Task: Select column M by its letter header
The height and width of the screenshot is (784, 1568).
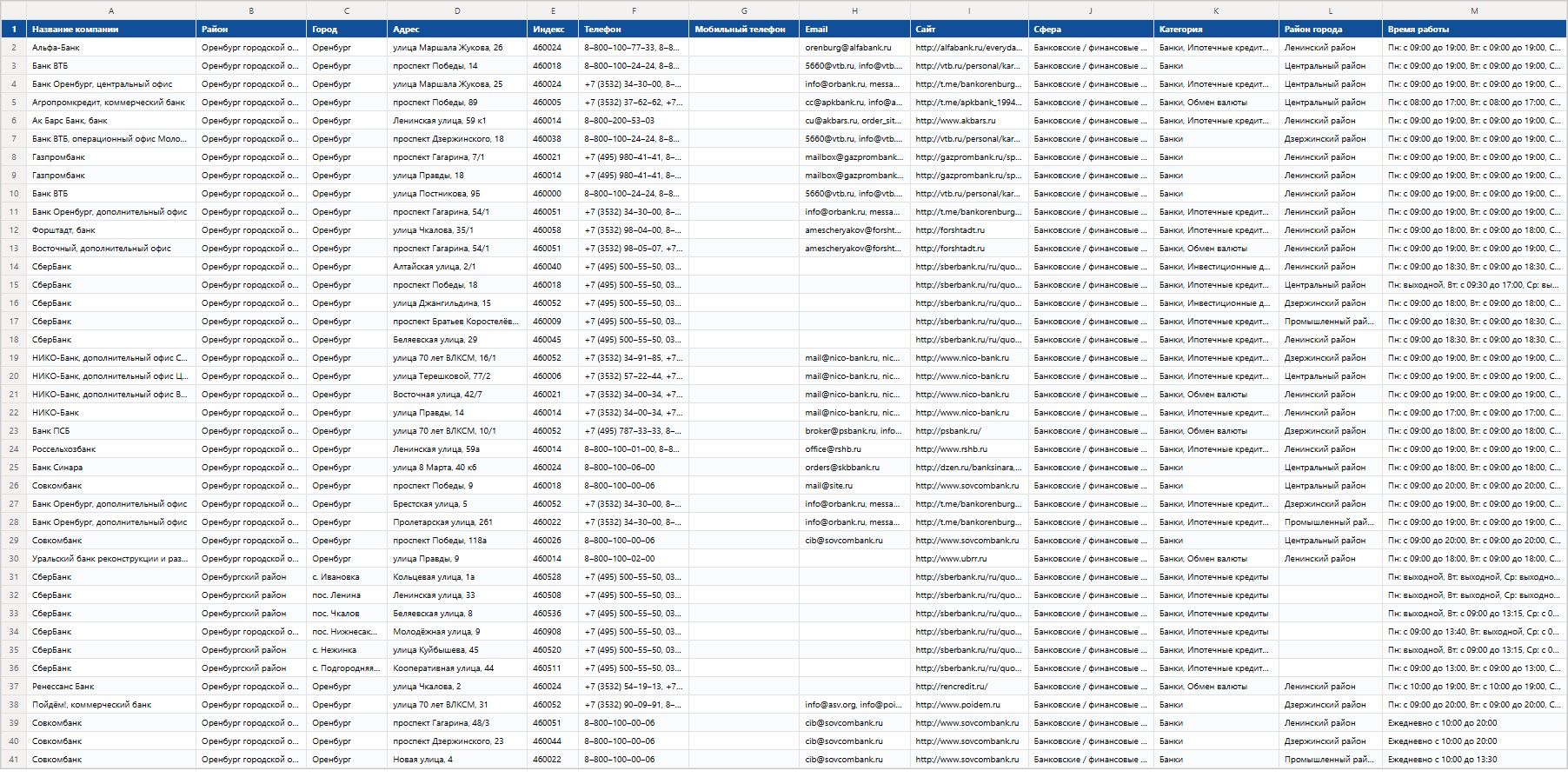Action: click(1474, 10)
